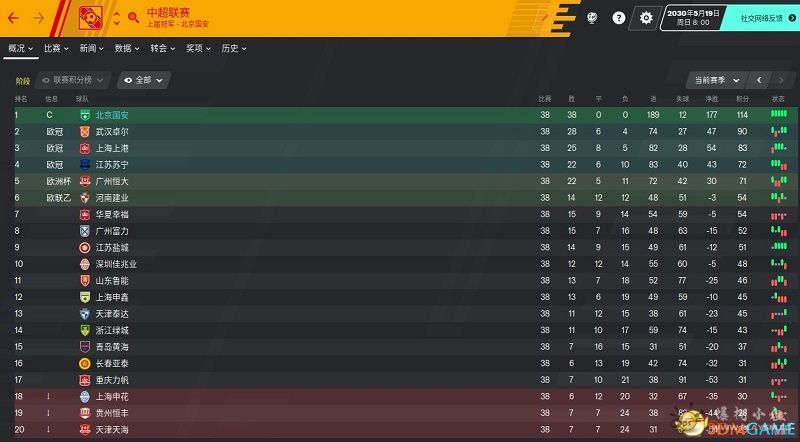Toggle the 联赛积分榜 view selector
The width and height of the screenshot is (800, 442).
click(72, 80)
